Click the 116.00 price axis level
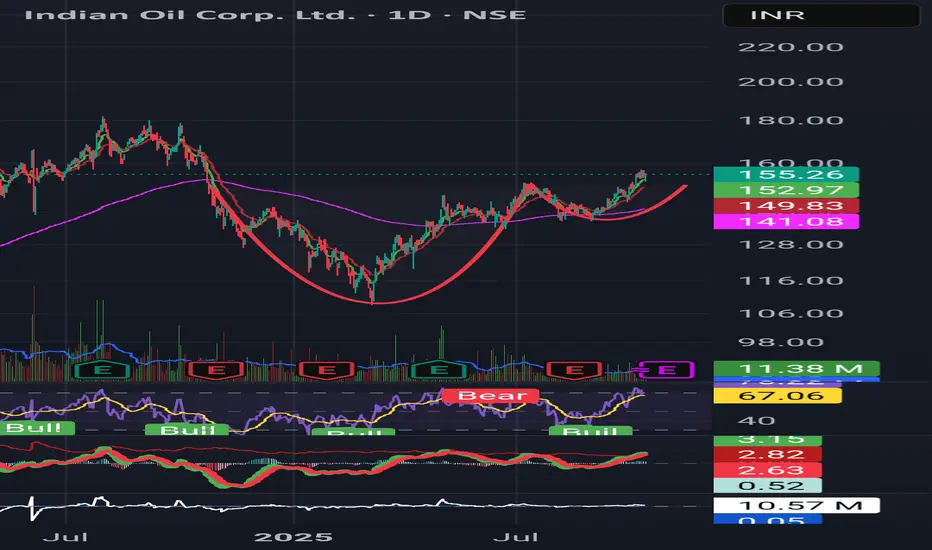Screen dimensions: 932x550 click(791, 281)
